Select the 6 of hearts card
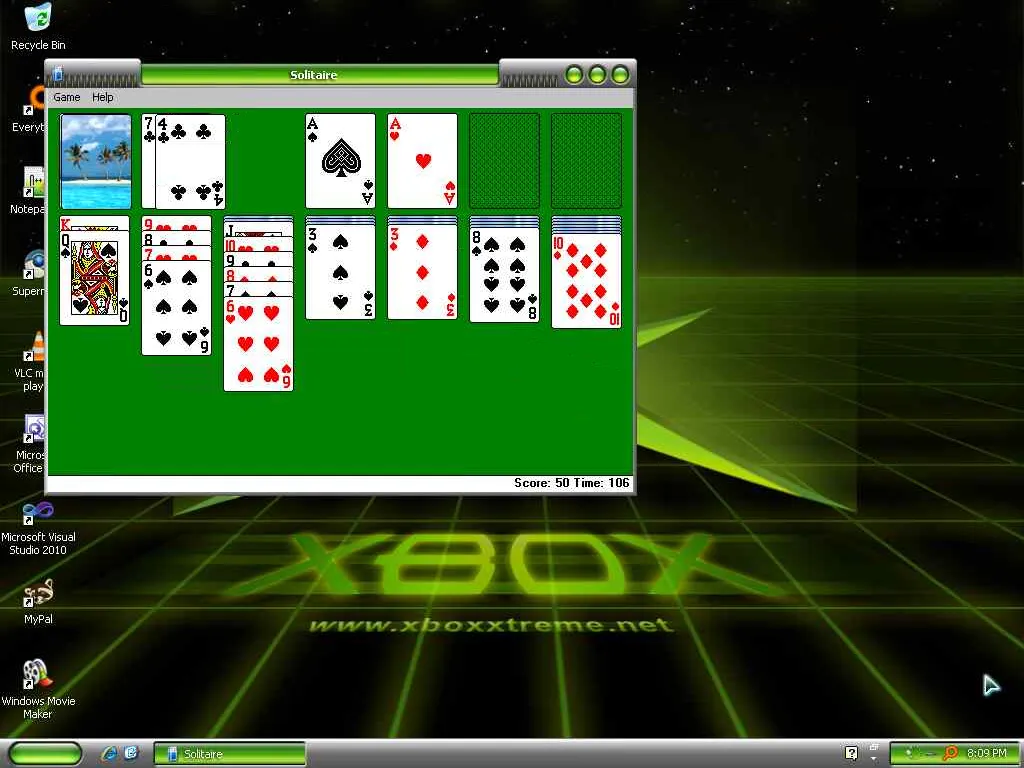This screenshot has width=1024, height=768. tap(259, 344)
